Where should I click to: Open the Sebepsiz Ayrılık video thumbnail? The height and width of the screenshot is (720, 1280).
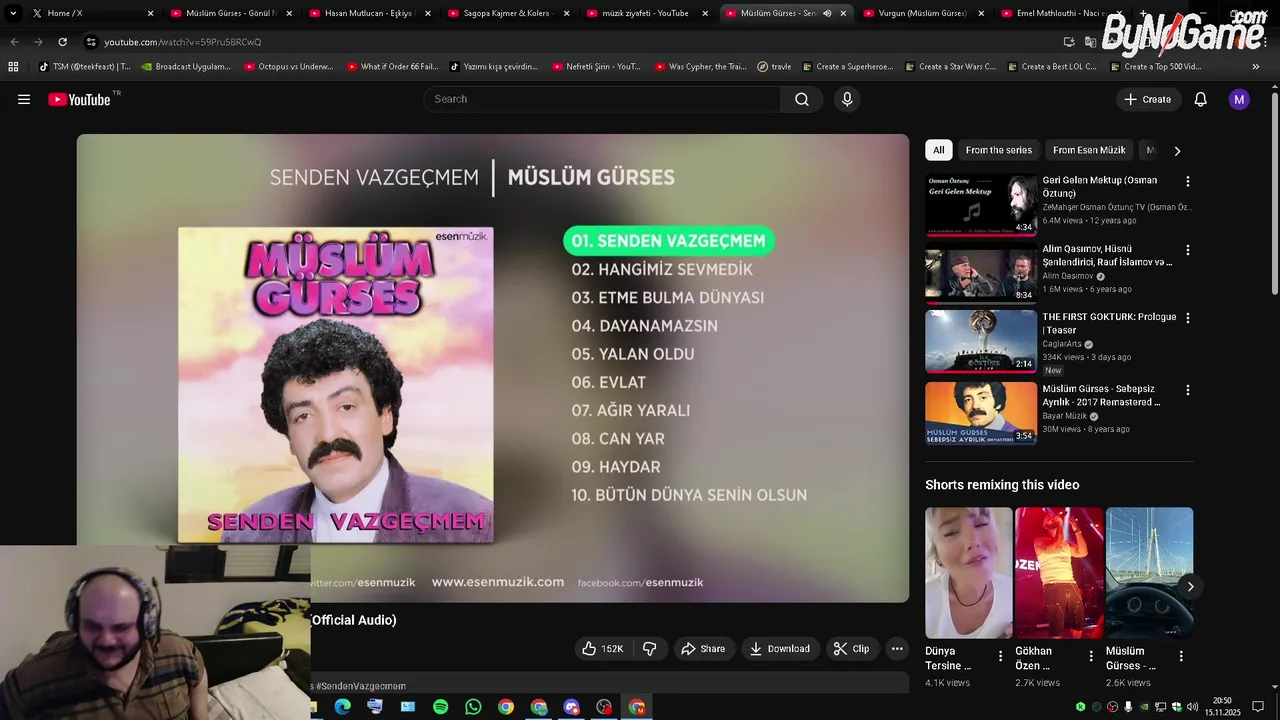pos(981,413)
